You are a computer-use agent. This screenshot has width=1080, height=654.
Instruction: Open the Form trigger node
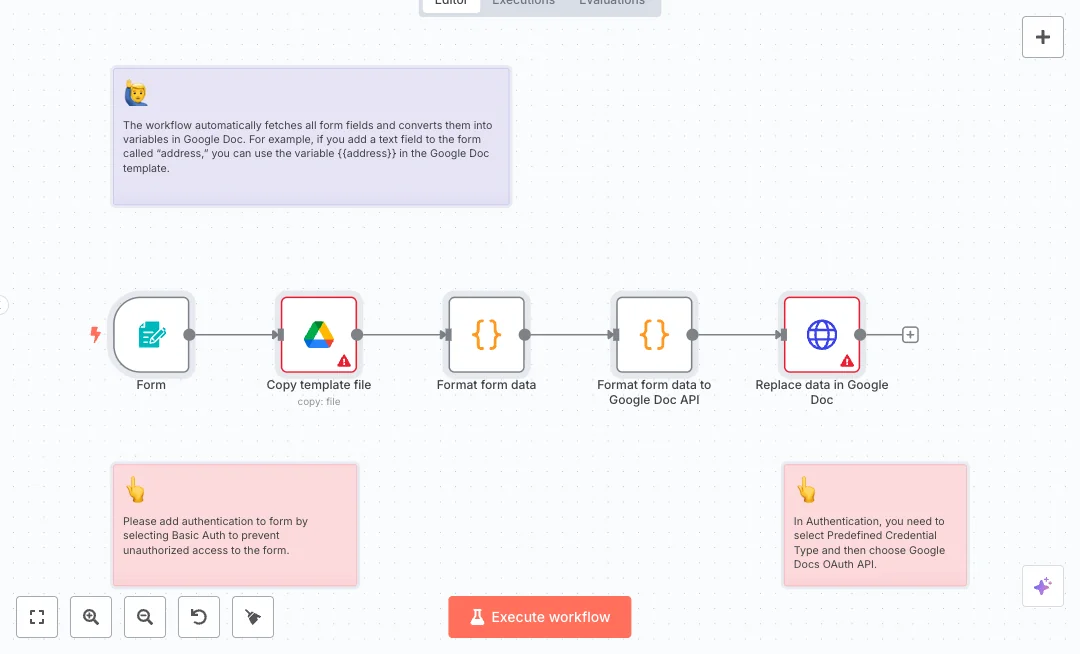coord(152,335)
